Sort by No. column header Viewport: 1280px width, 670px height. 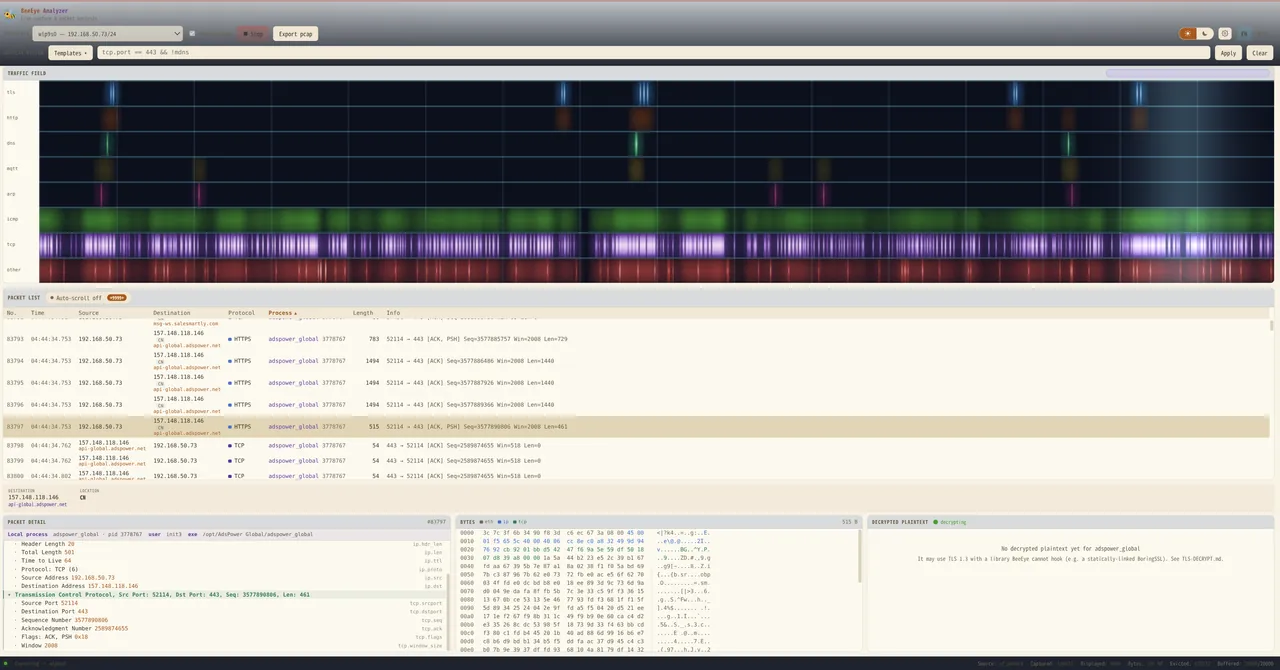(11, 313)
